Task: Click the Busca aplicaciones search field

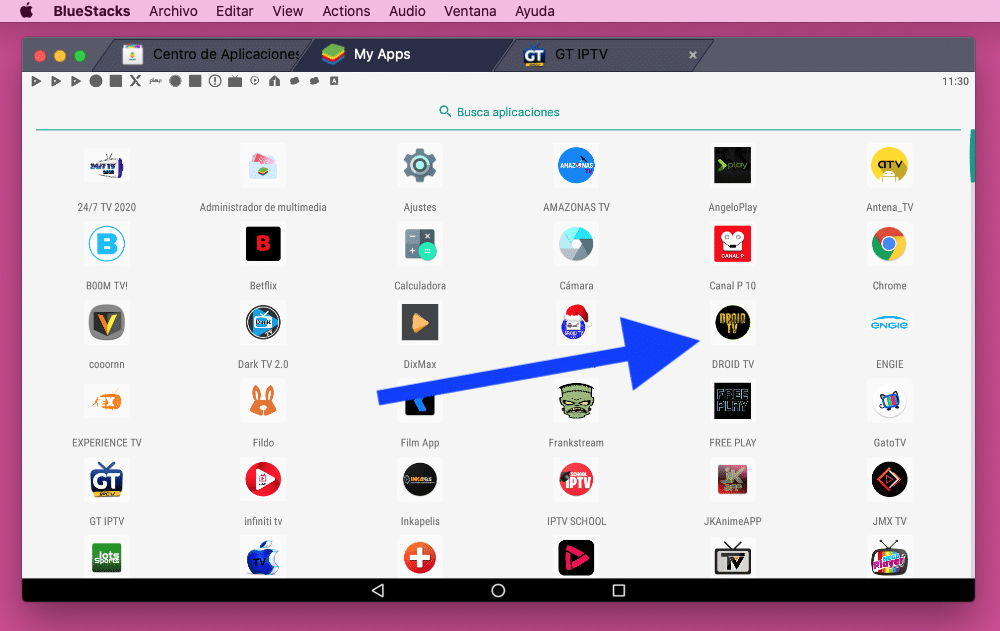Action: tap(498, 112)
